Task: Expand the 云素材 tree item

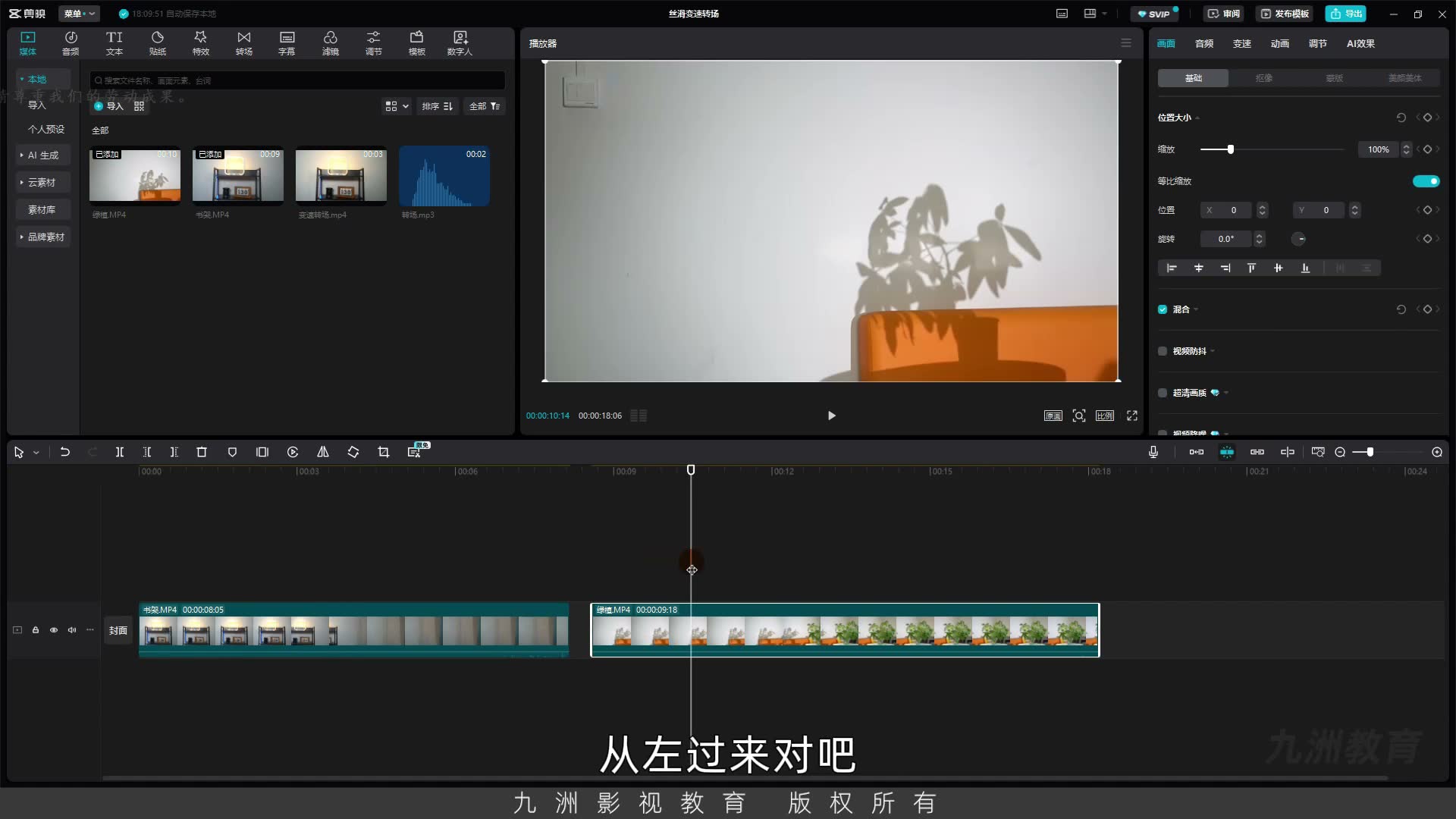Action: (x=22, y=182)
